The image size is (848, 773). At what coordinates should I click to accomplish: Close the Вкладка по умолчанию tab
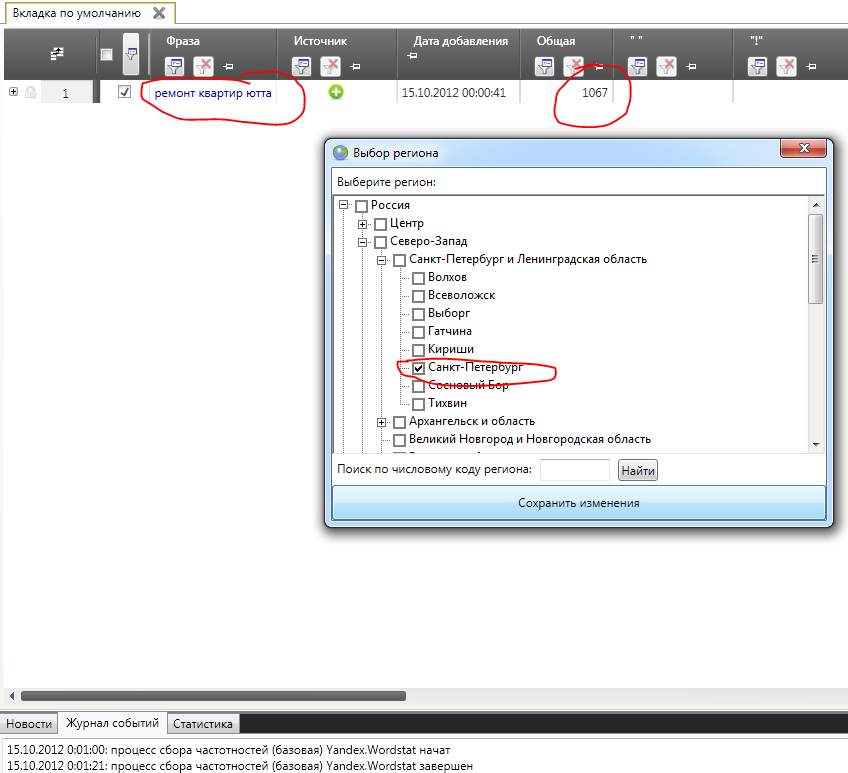(159, 13)
